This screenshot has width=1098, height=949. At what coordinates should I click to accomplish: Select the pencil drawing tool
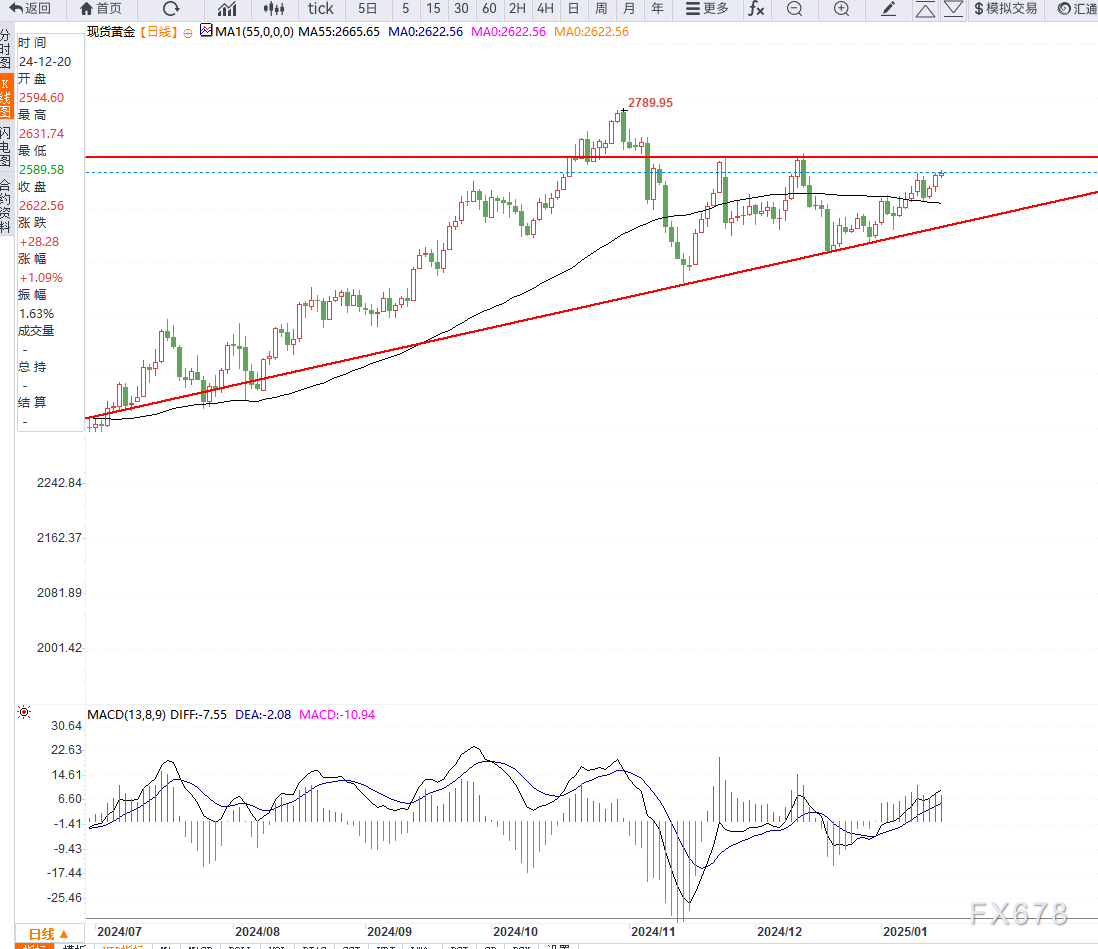(x=888, y=9)
